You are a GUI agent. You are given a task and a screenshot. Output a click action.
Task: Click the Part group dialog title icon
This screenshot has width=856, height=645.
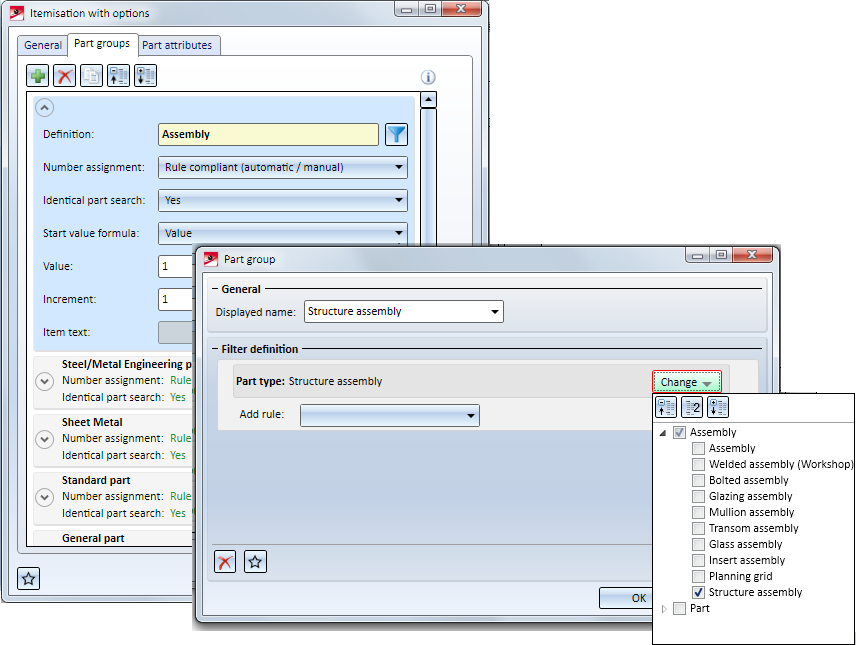tap(211, 259)
